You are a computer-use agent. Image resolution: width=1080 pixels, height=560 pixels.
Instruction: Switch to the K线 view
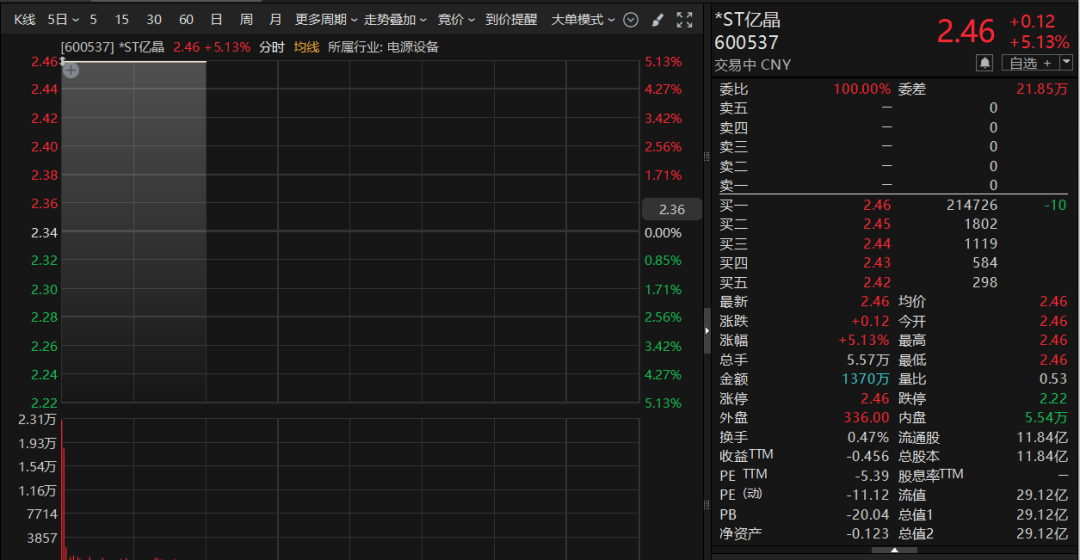point(25,20)
